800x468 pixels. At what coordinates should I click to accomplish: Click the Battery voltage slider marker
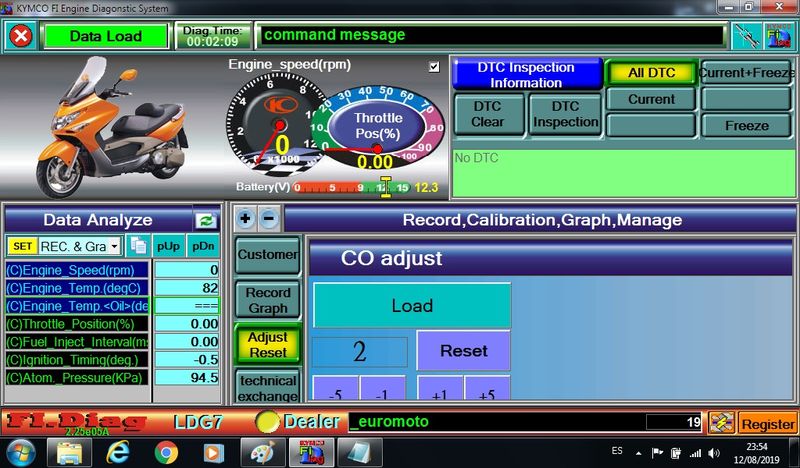point(386,187)
